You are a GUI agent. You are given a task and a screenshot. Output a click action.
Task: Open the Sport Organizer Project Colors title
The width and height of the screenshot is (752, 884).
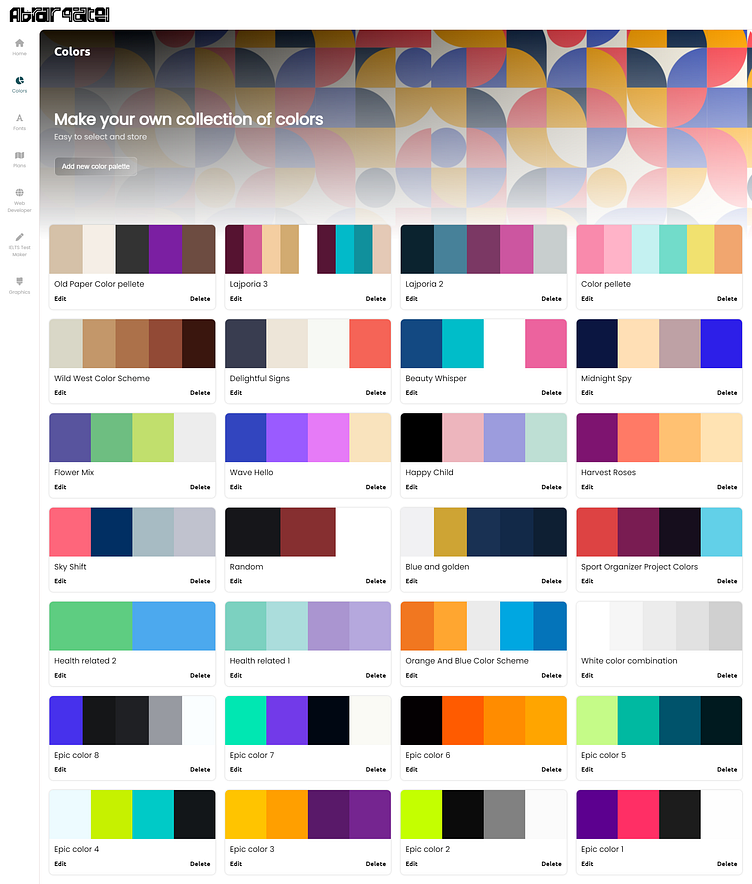(639, 567)
